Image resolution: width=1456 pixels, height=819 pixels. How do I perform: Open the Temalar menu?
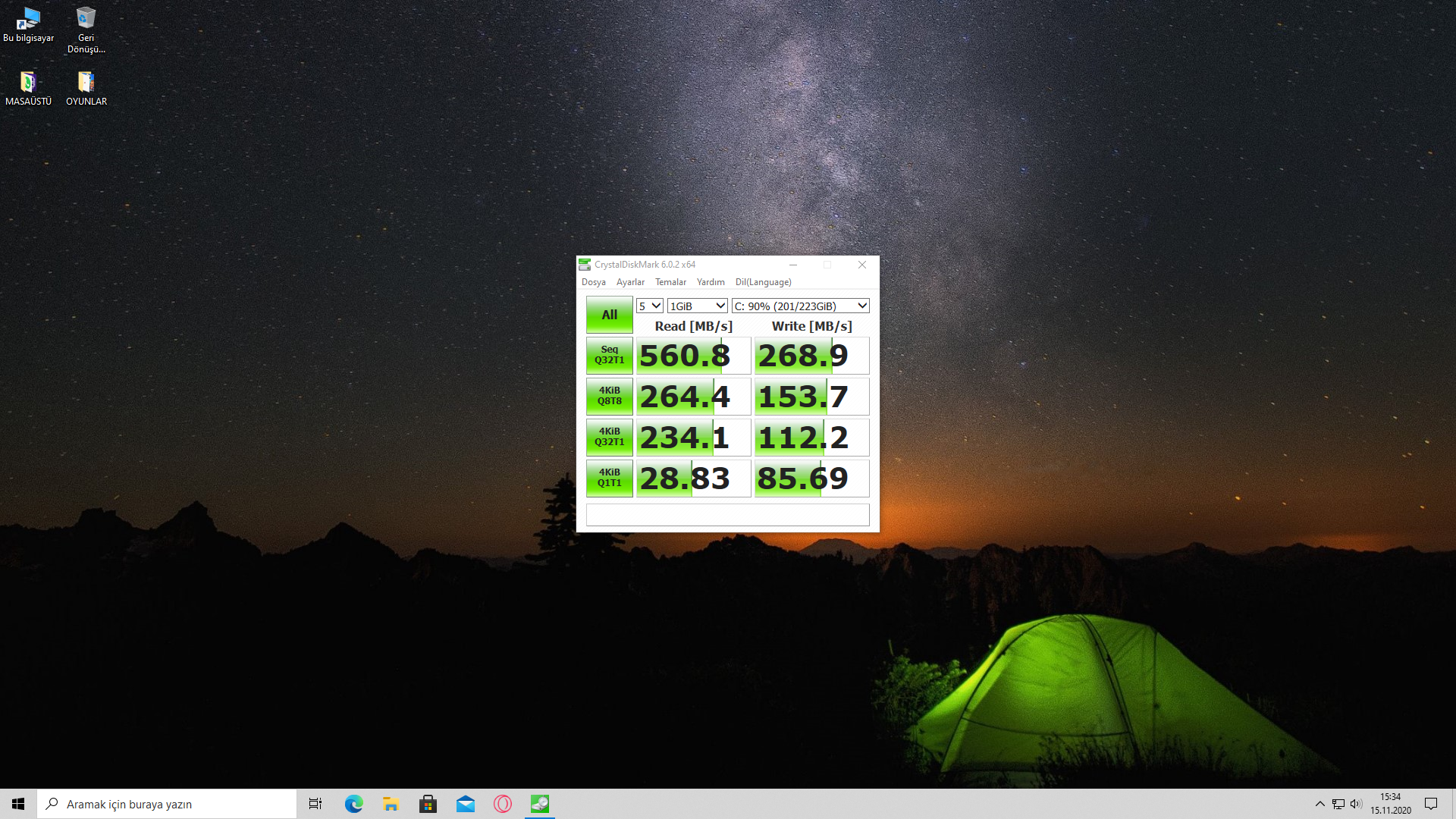point(670,282)
